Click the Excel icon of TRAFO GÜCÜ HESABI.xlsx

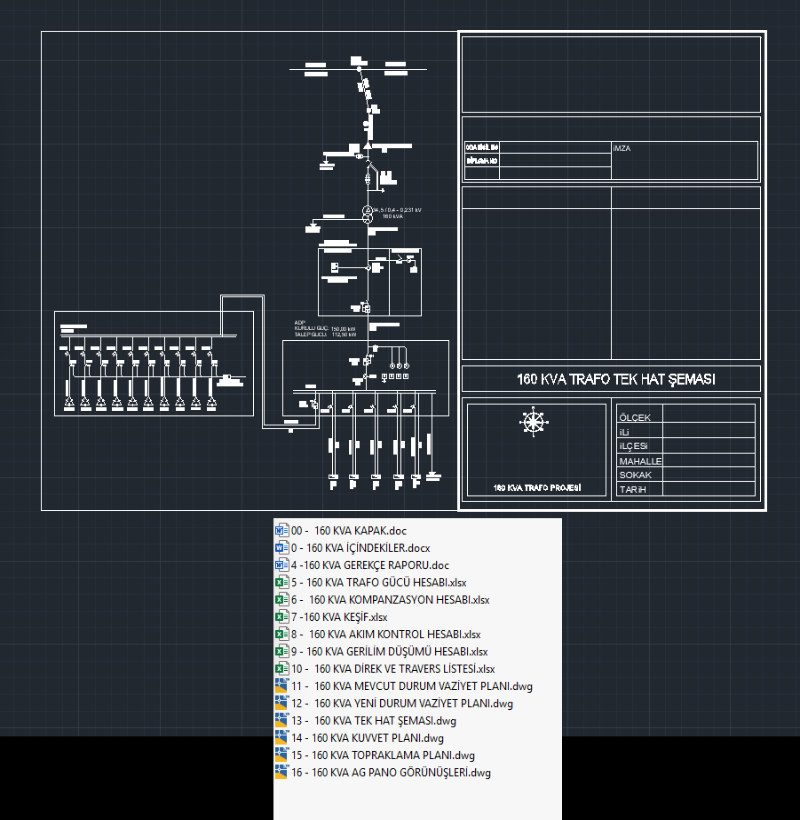(281, 582)
